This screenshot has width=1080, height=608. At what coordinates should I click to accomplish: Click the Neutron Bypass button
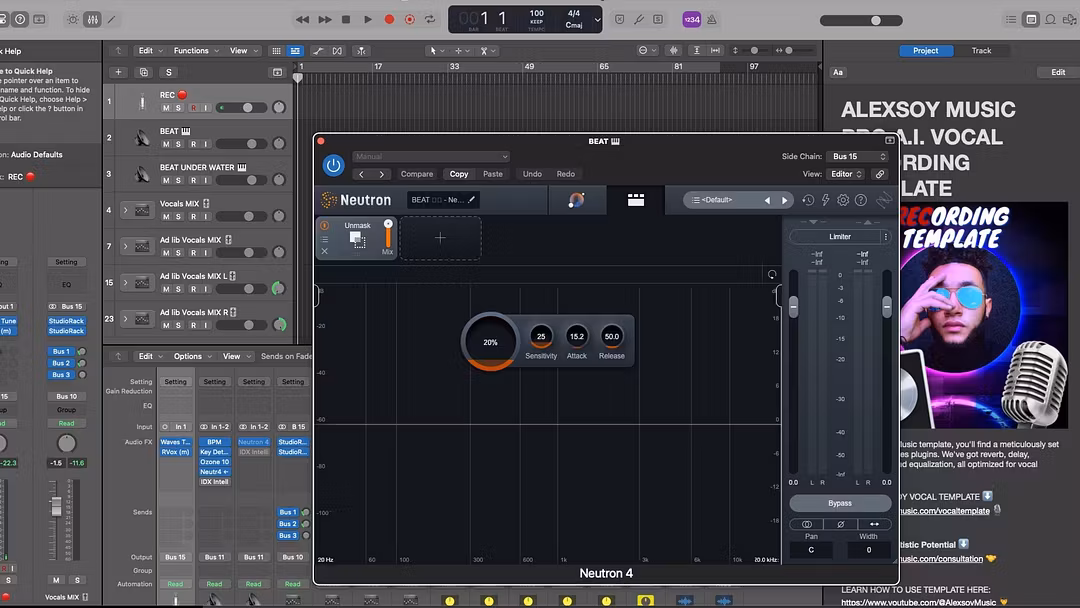click(x=840, y=503)
